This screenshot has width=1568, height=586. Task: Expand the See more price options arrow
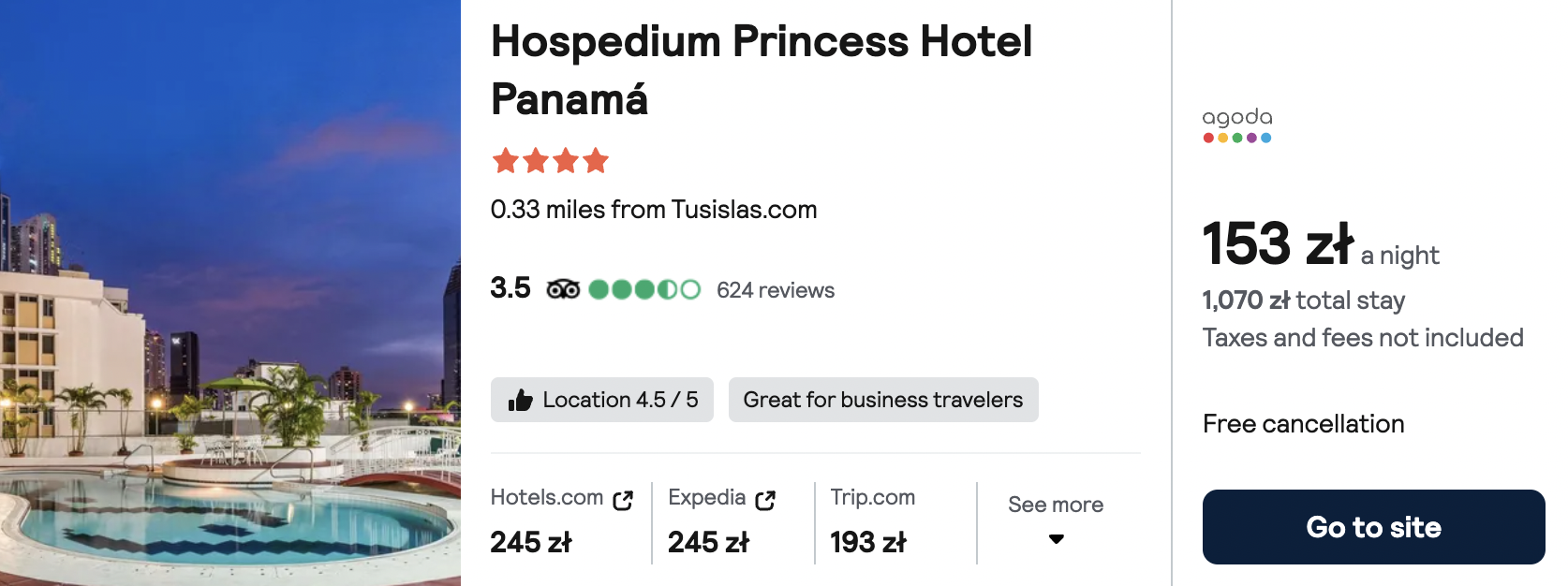(x=1056, y=539)
